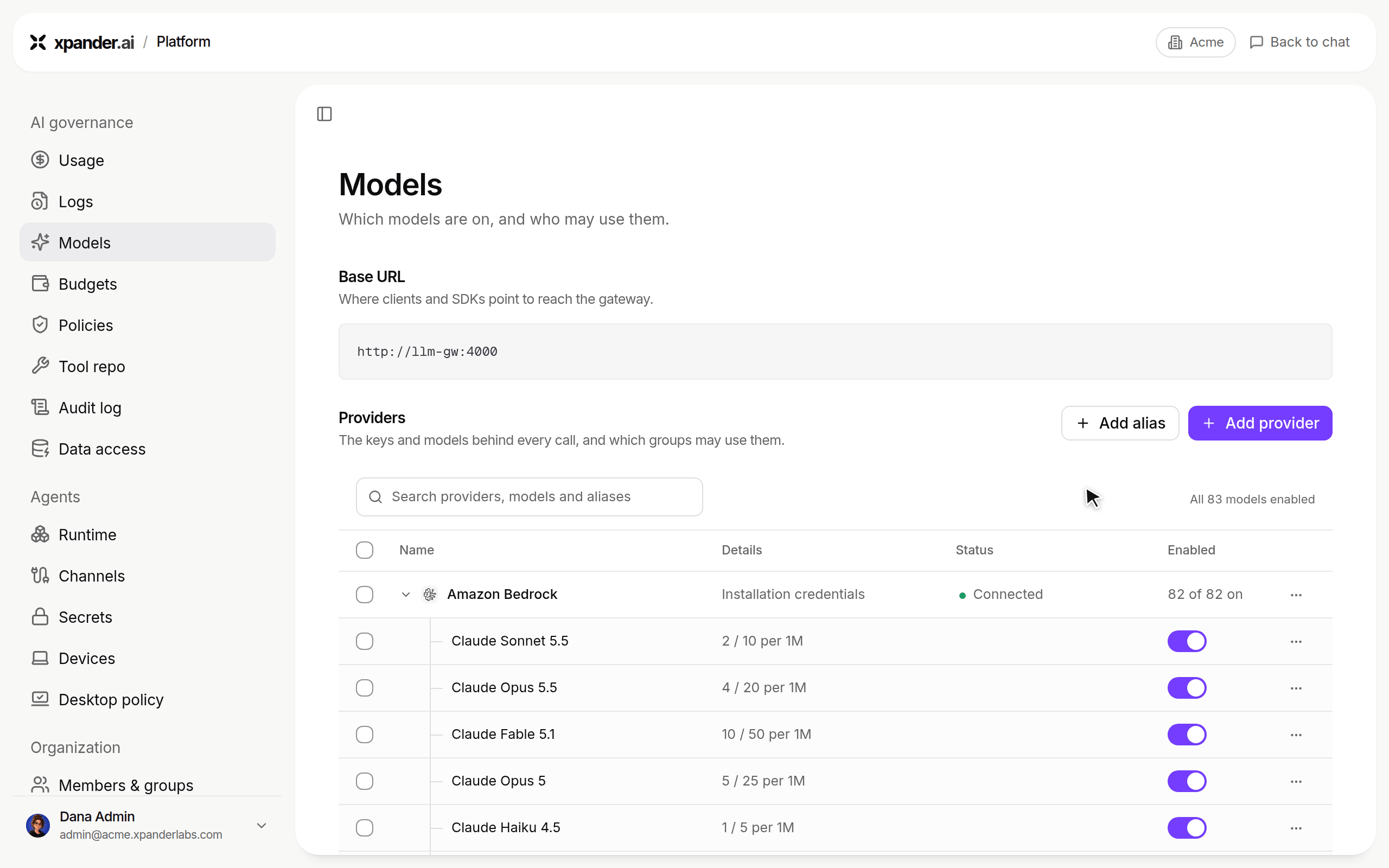Click the Amazon Bedrock provider icon
The height and width of the screenshot is (868, 1389).
pos(430,594)
